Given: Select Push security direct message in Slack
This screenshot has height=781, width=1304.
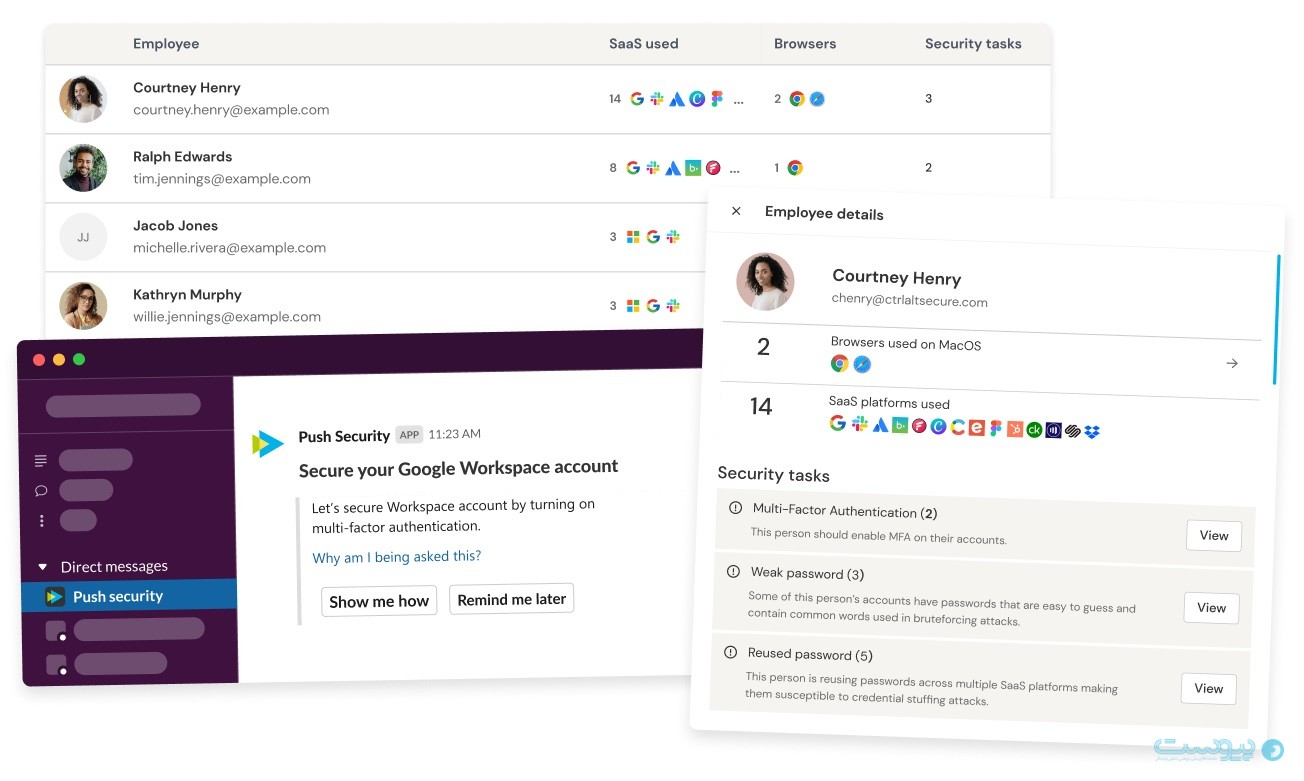Looking at the screenshot, I should 129,596.
